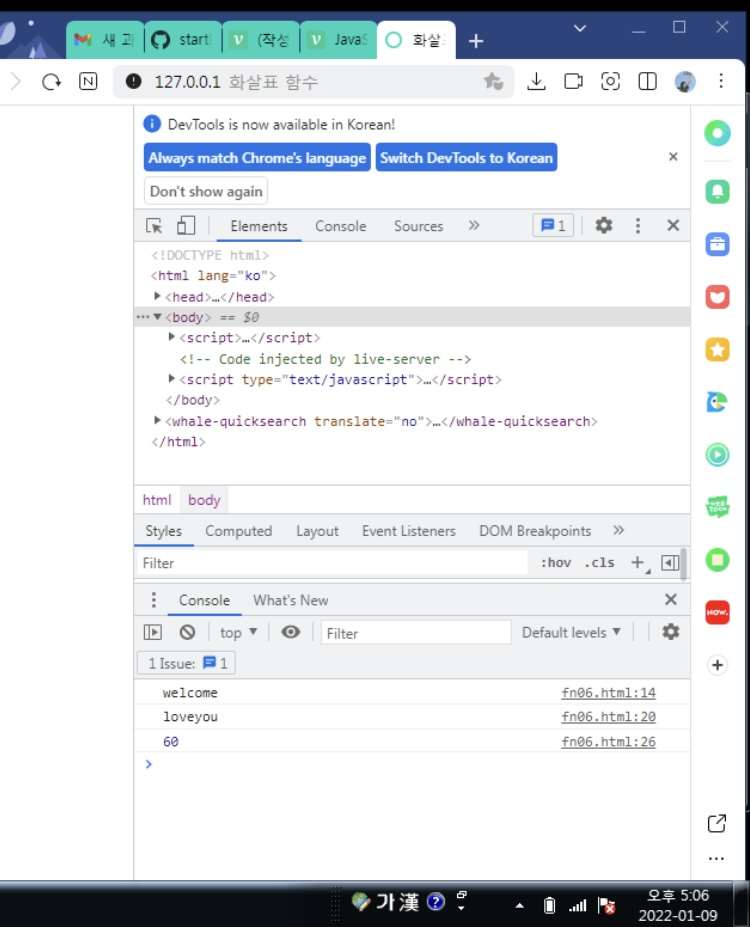
Task: Toggle the computed styles sidebar
Action: [x=670, y=563]
